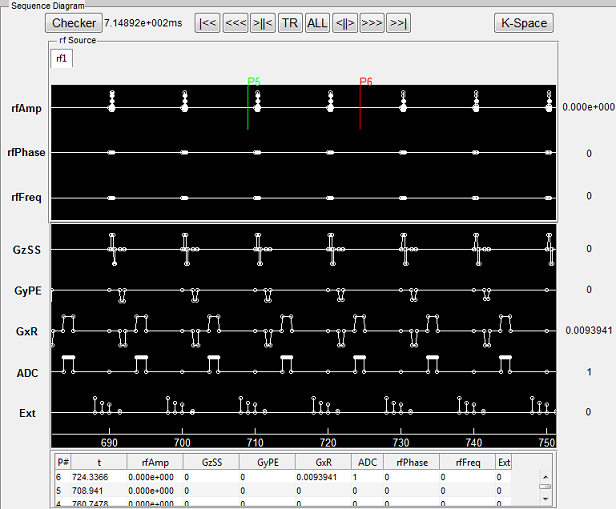The height and width of the screenshot is (509, 616).
Task: Click the rfPhase column header
Action: pyautogui.click(x=412, y=462)
